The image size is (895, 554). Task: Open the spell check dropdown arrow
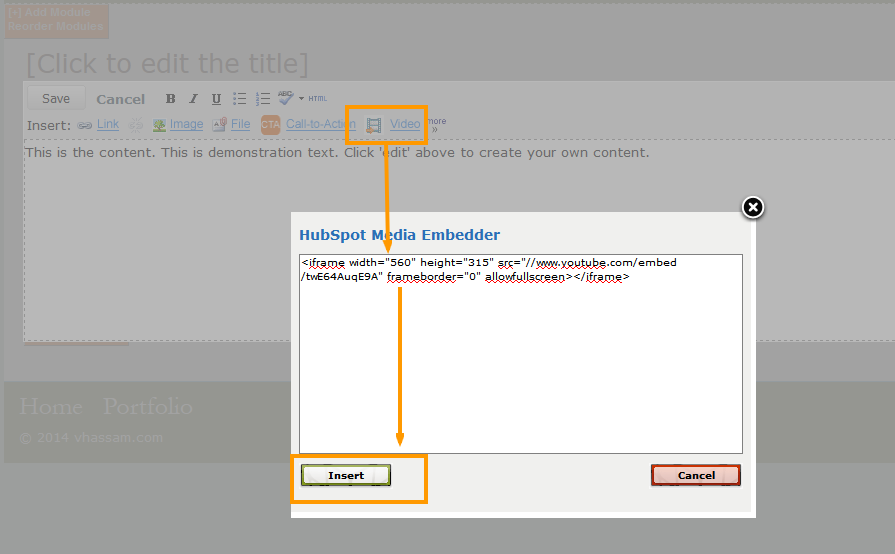301,99
